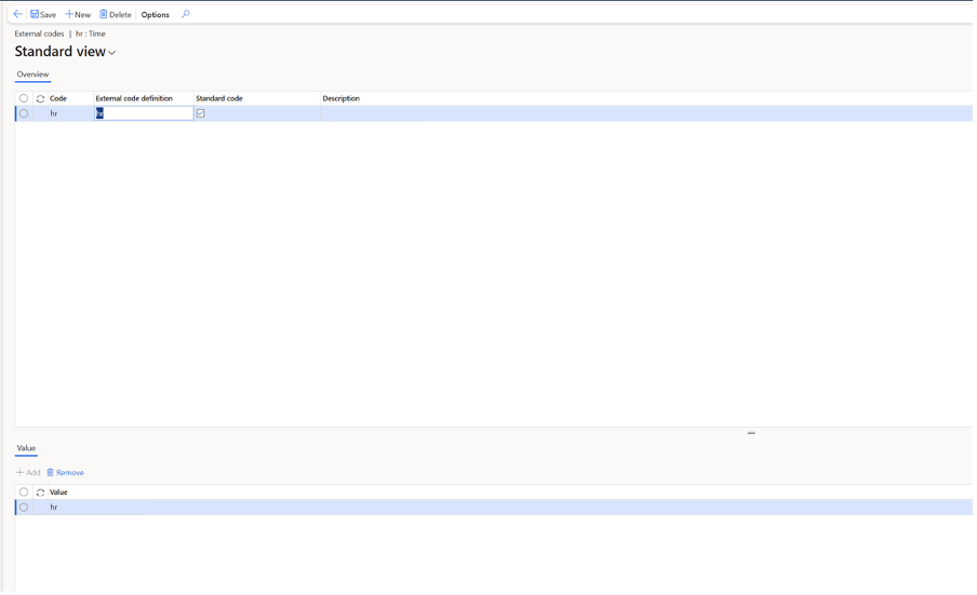
Task: Click the back arrow to navigate back
Action: pos(16,13)
